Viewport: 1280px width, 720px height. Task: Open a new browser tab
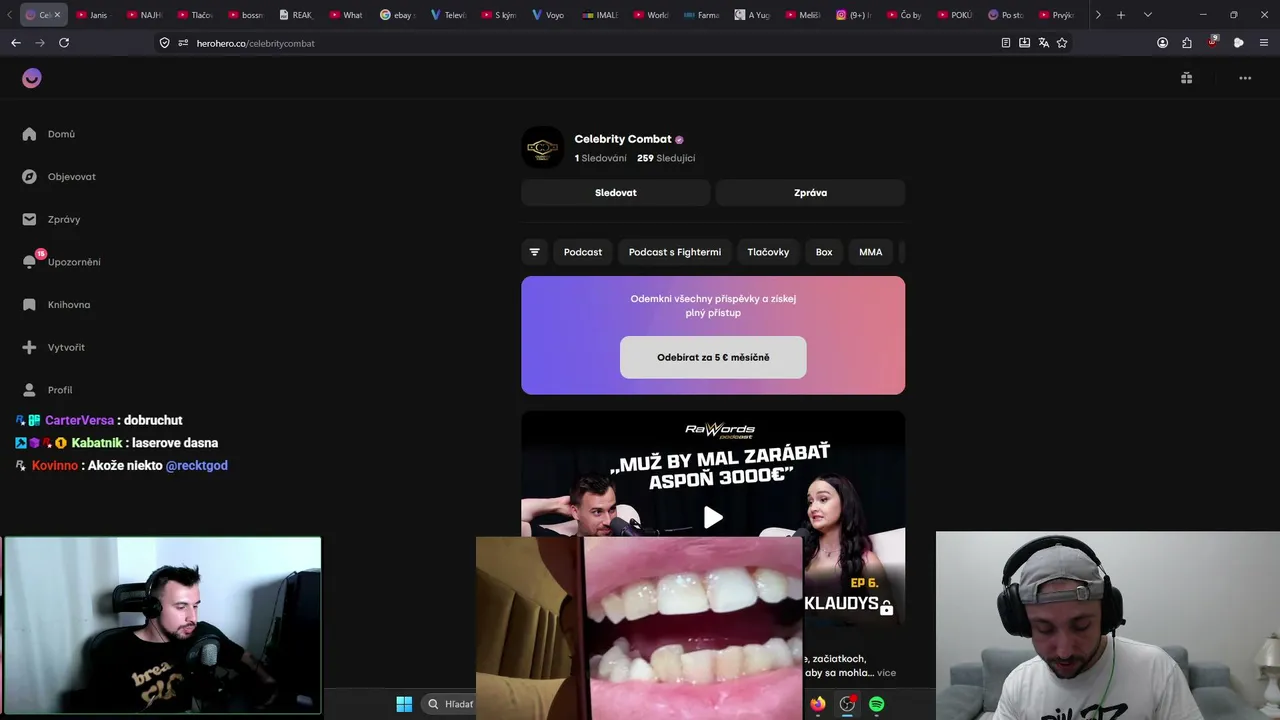click(x=1121, y=15)
